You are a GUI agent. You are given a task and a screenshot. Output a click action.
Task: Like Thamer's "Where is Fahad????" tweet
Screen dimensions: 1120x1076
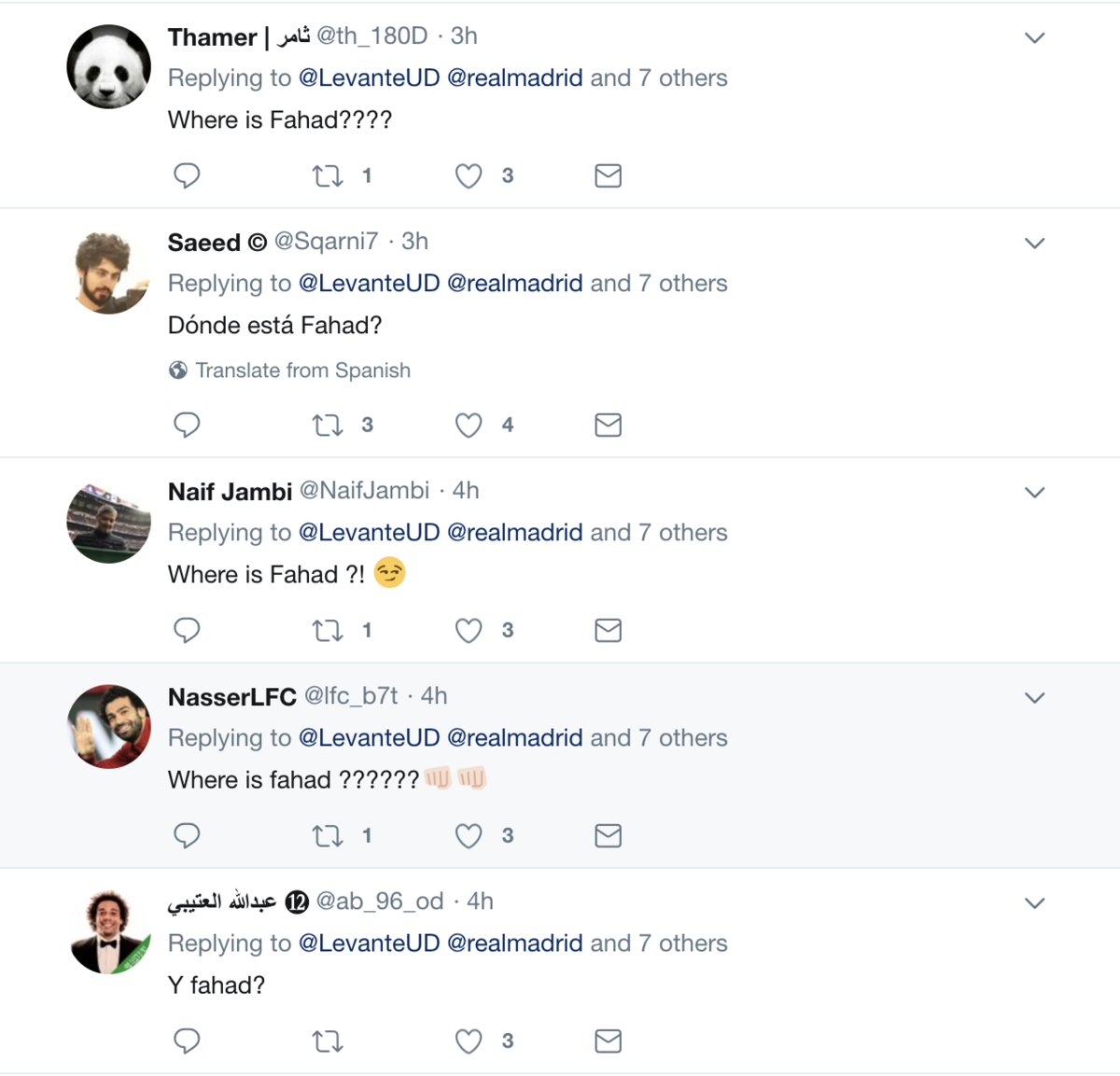click(x=469, y=175)
